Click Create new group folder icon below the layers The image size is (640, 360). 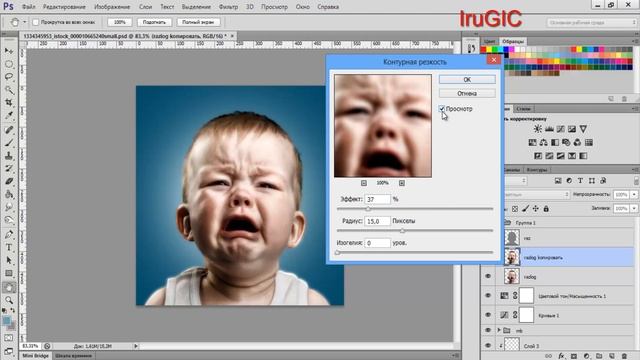pos(599,356)
